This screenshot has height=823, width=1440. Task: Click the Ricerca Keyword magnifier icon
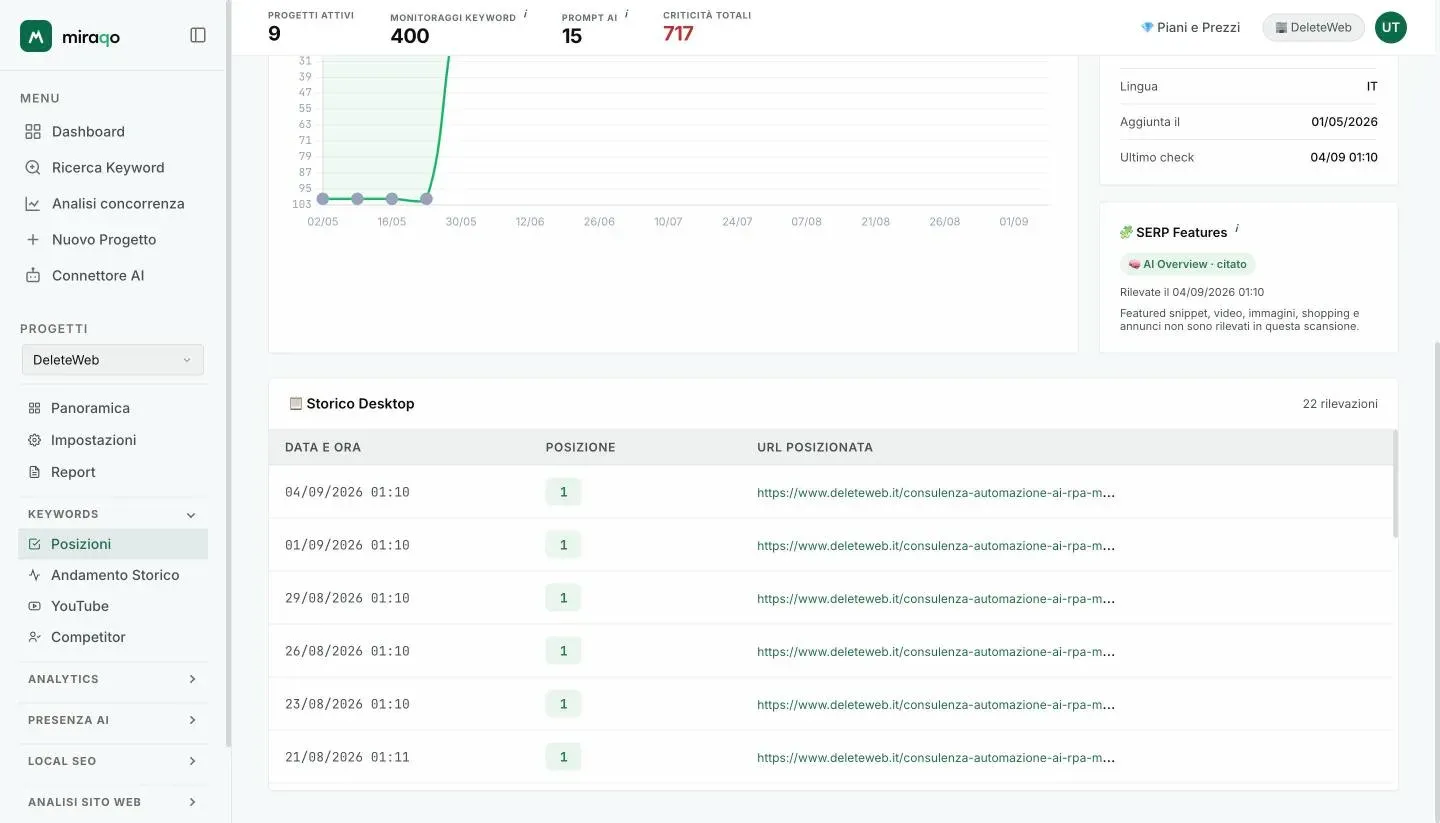coord(33,168)
